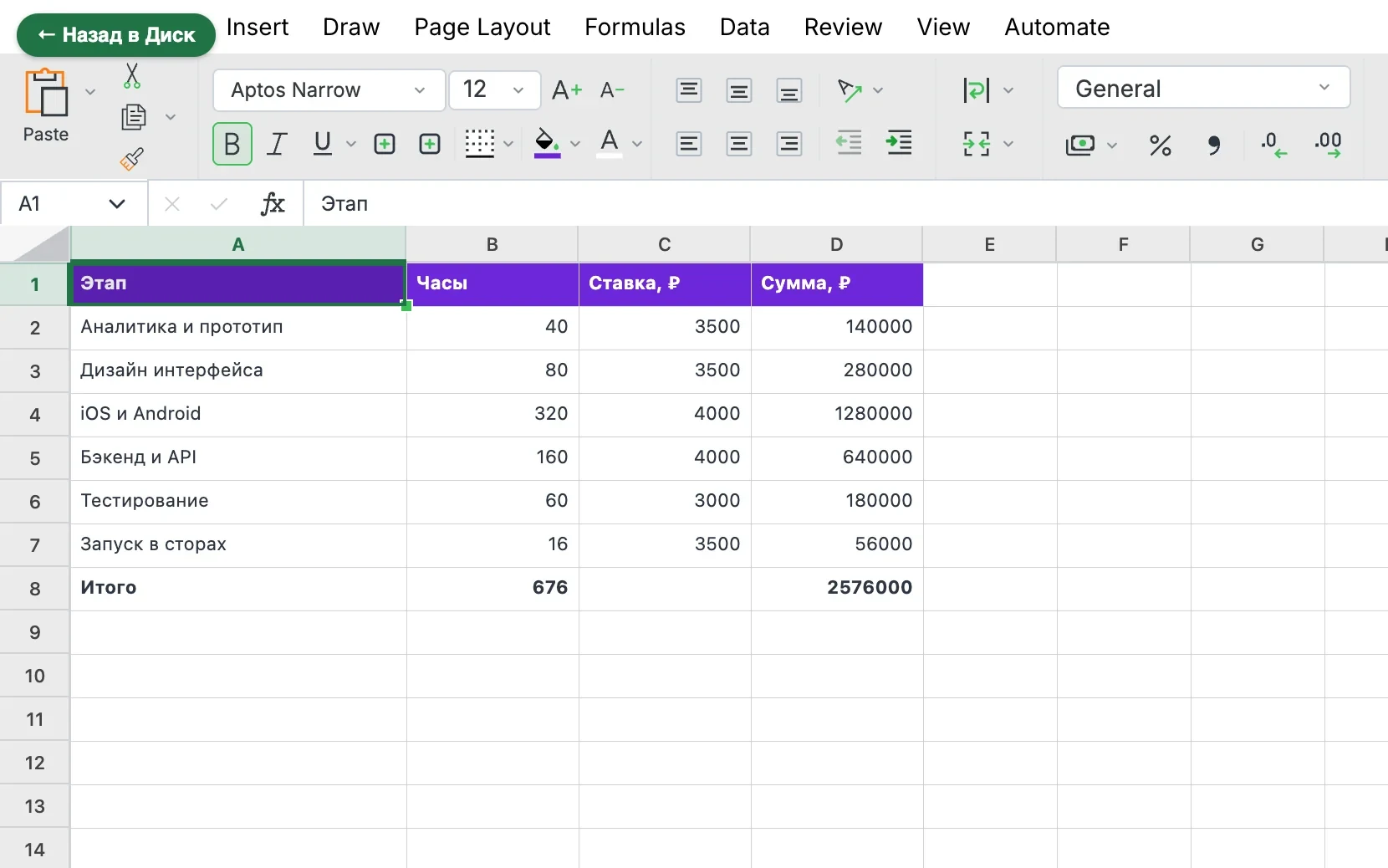Apply Comma Style number format
The image size is (1388, 868).
pos(1214,146)
